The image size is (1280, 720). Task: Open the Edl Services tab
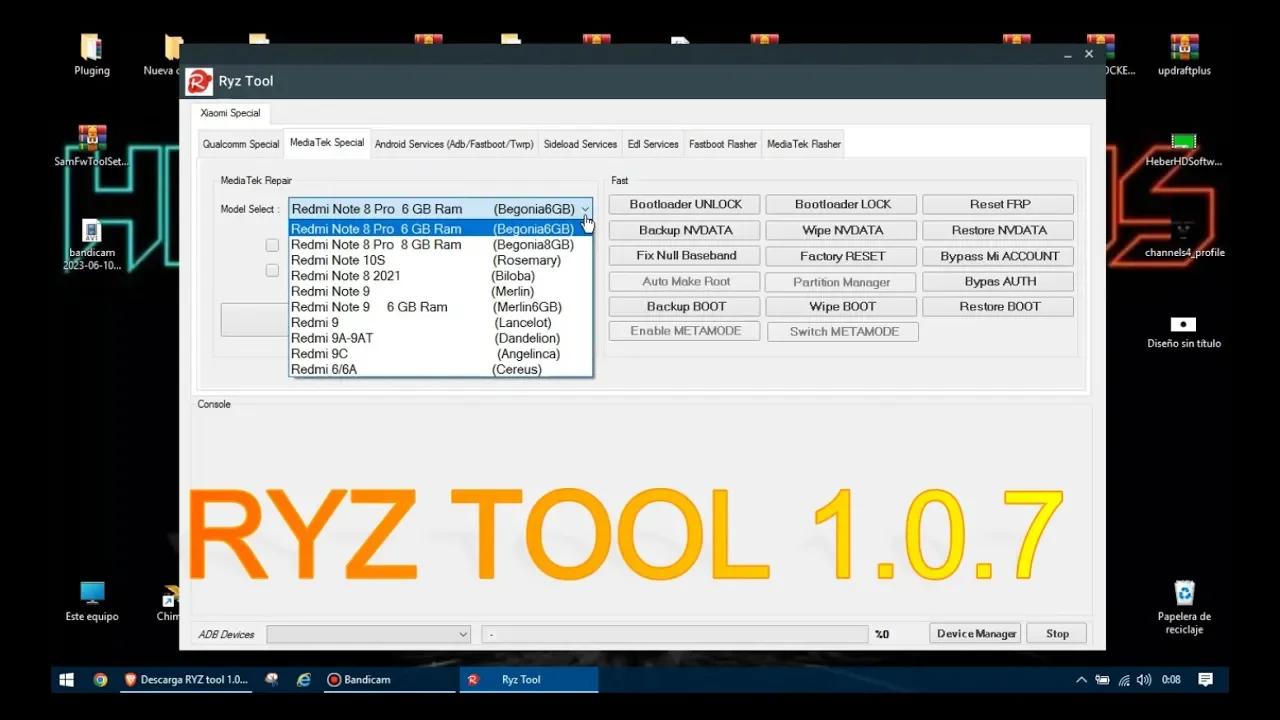click(652, 143)
